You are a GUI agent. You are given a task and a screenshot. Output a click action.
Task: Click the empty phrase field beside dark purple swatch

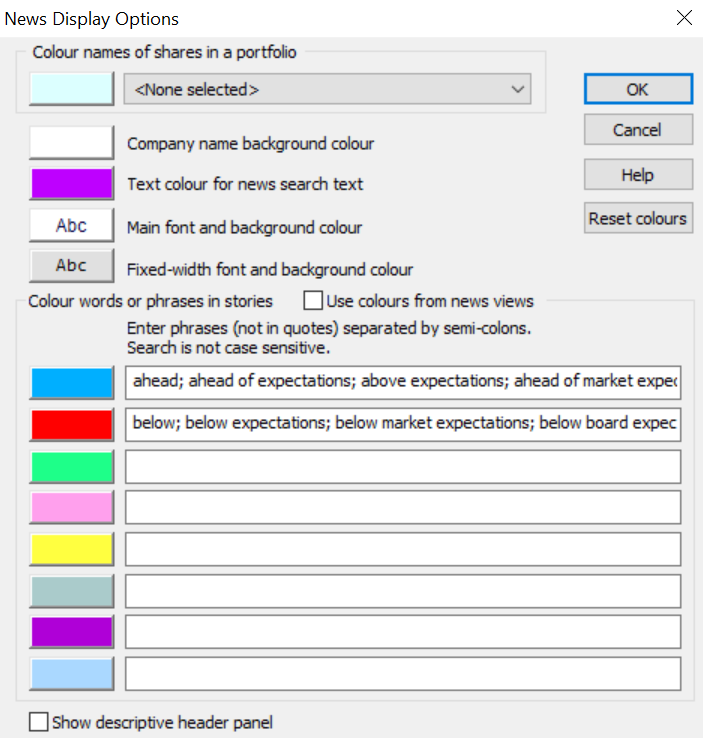(403, 632)
